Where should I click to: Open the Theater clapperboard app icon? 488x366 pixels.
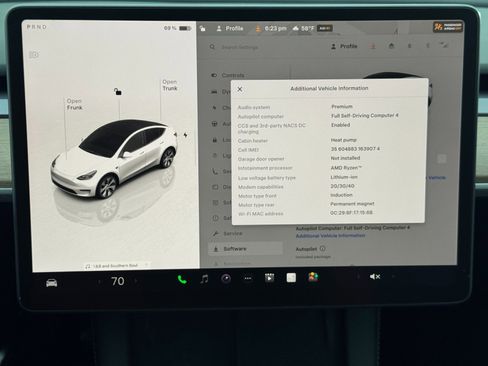pos(269,278)
